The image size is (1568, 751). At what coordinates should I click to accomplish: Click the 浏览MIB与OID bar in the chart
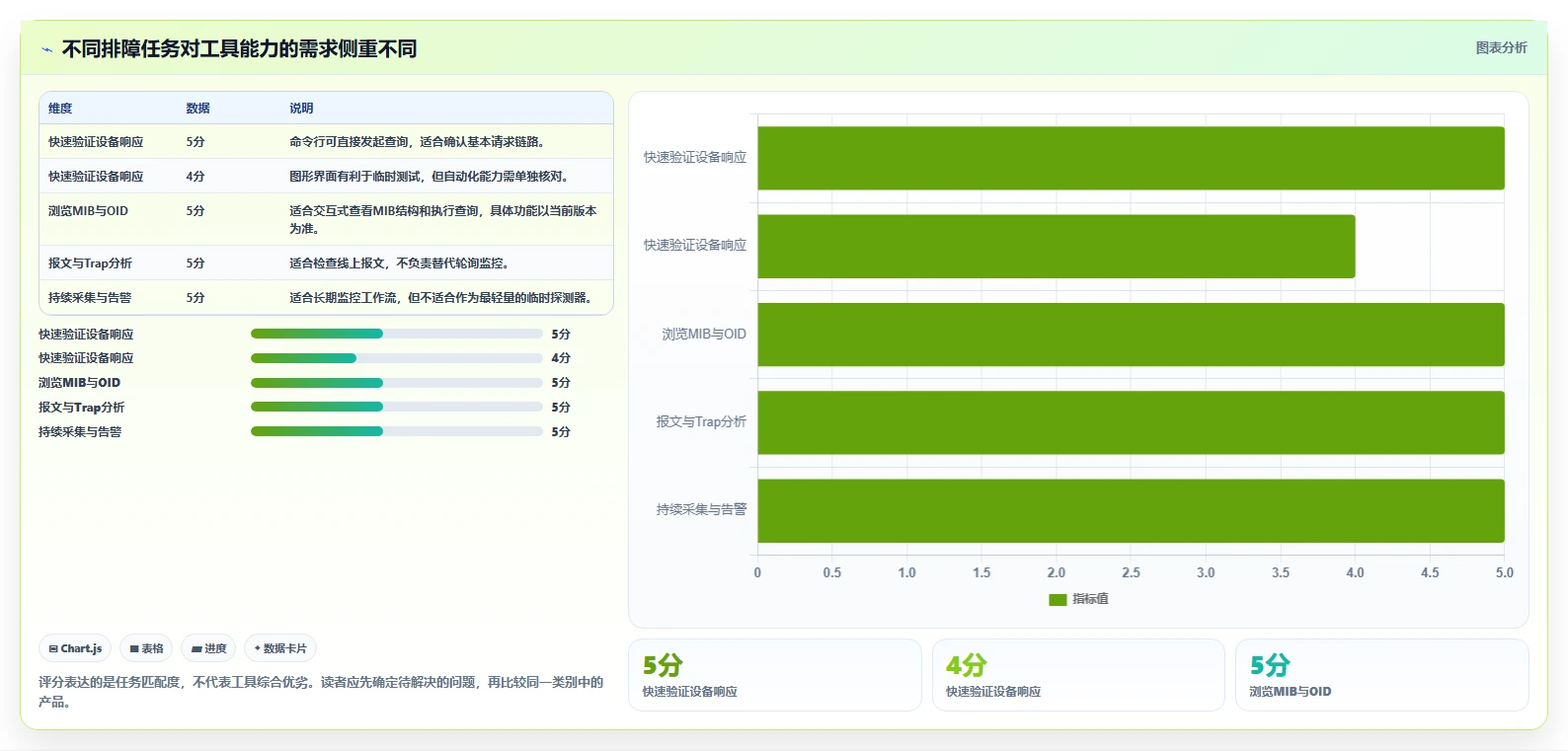point(1131,335)
